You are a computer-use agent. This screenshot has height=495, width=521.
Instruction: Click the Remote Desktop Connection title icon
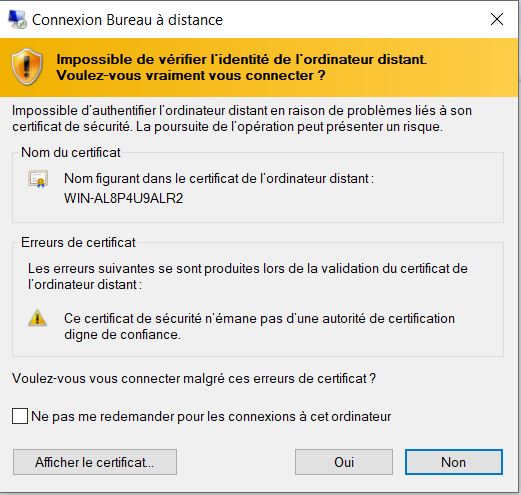[x=17, y=19]
